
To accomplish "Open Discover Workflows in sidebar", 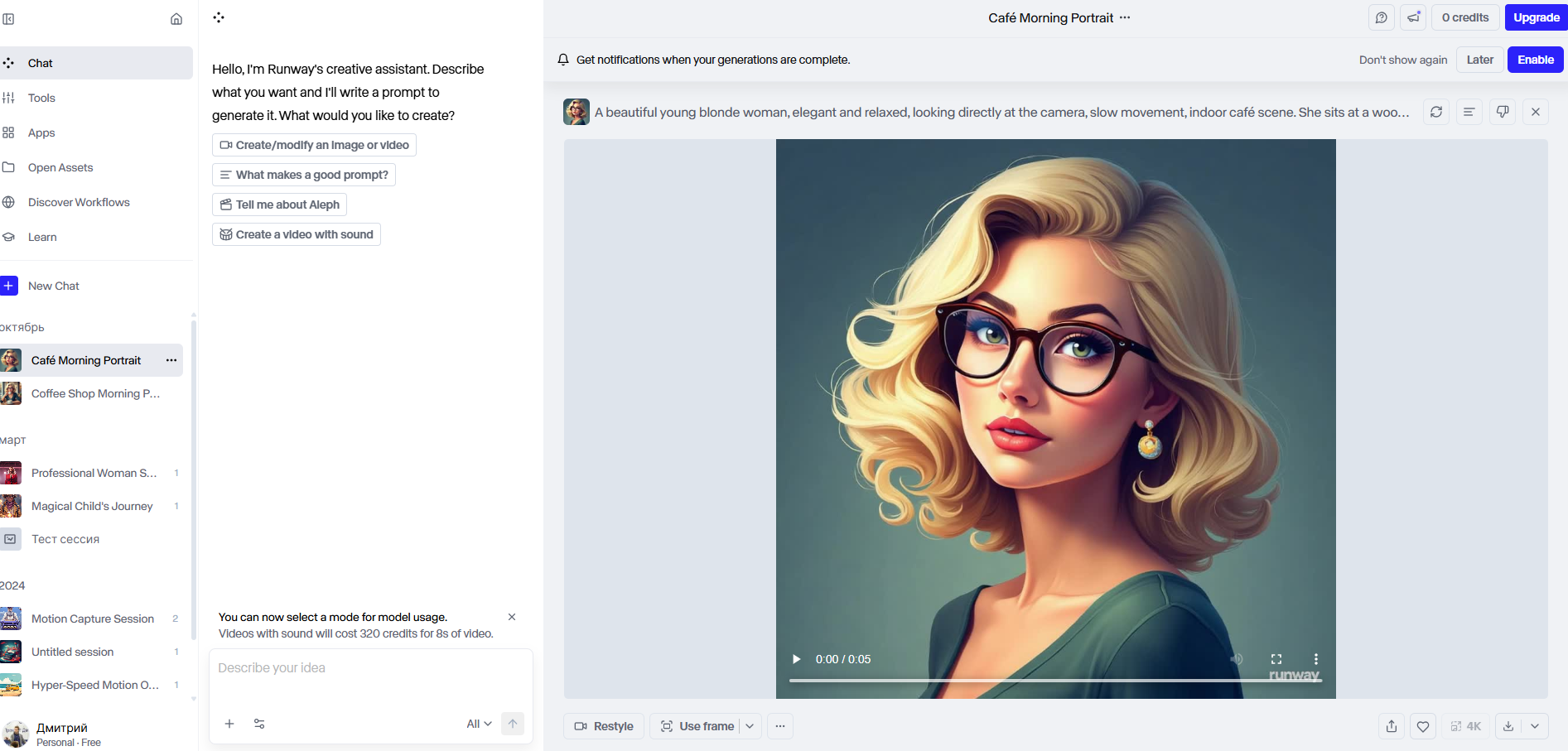I will pyautogui.click(x=79, y=202).
